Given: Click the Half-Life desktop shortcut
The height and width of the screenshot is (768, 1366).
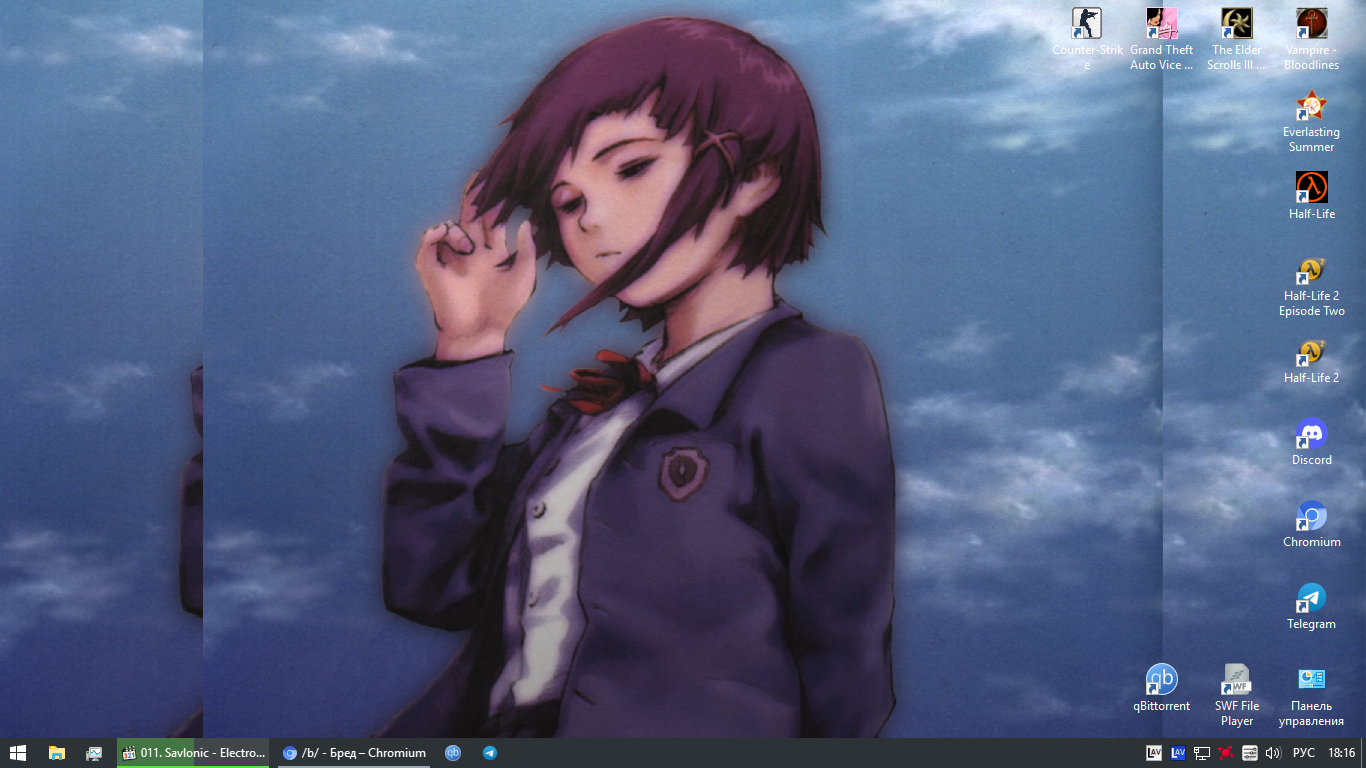Looking at the screenshot, I should tap(1311, 196).
